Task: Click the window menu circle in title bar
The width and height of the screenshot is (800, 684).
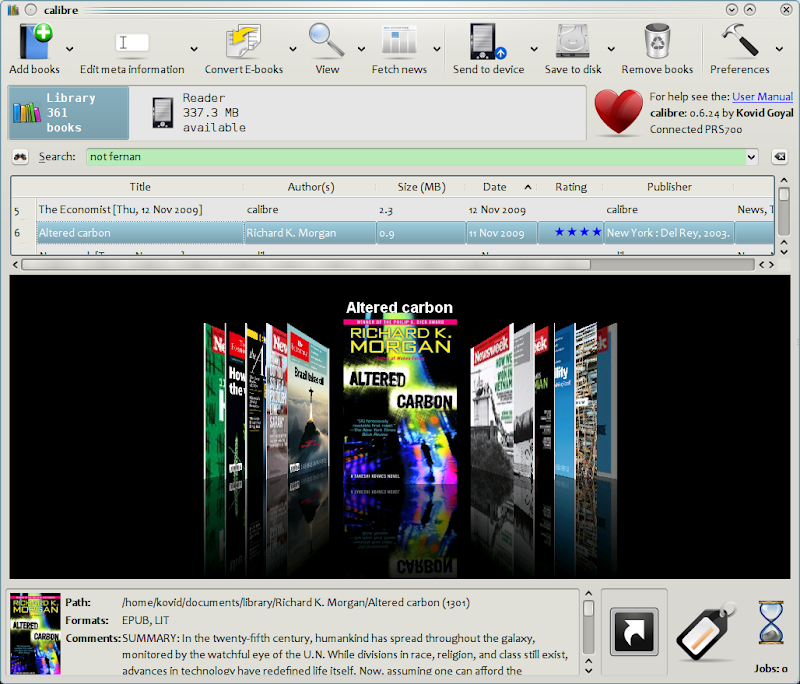Action: 31,10
